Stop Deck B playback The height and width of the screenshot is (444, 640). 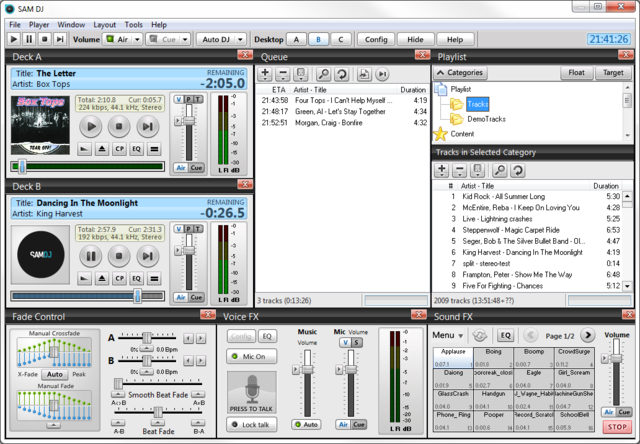tap(119, 256)
